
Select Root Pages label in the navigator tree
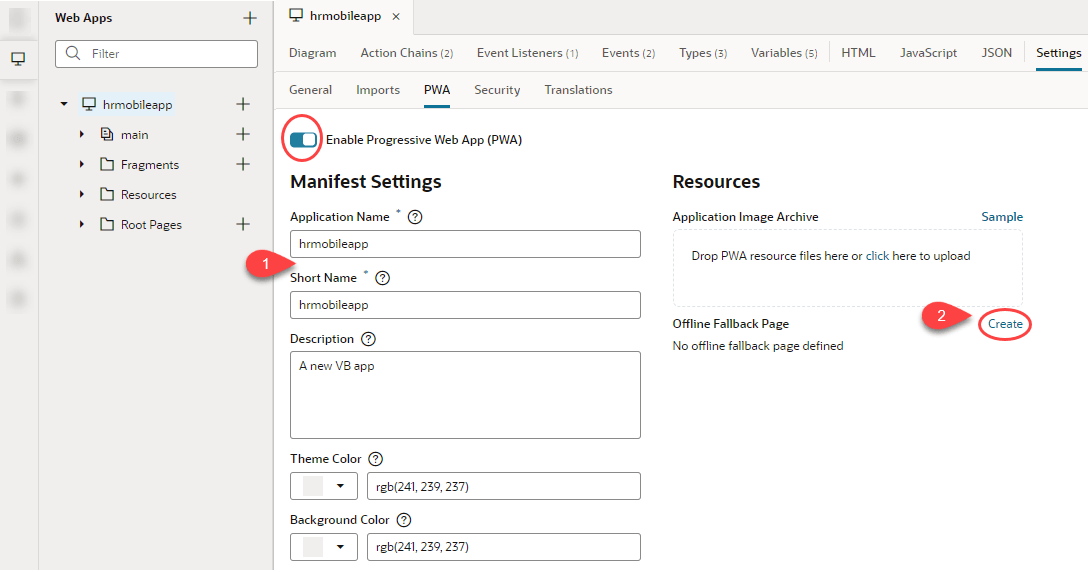click(151, 224)
